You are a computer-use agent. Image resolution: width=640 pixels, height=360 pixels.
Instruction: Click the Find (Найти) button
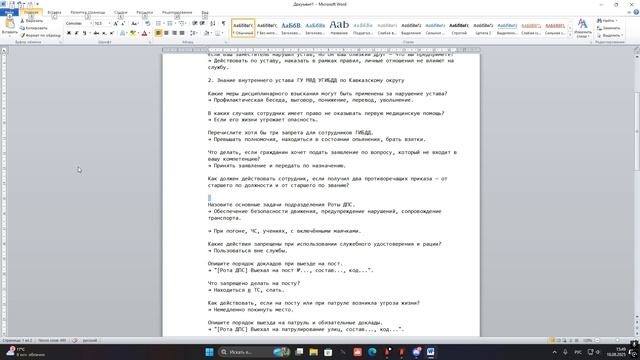click(x=607, y=20)
